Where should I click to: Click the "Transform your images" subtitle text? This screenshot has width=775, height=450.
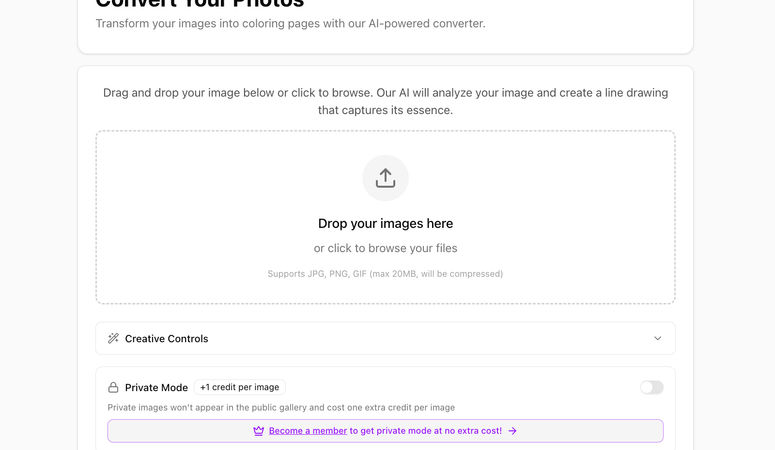click(x=290, y=23)
